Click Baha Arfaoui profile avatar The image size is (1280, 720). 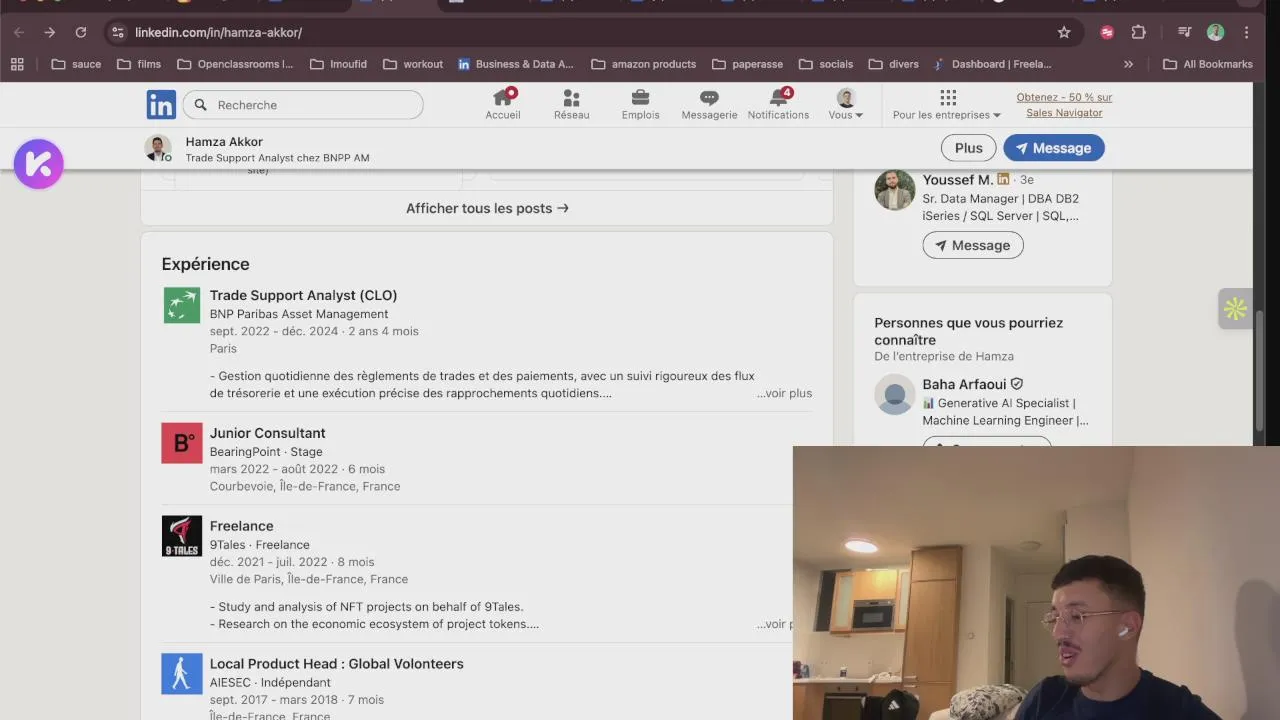(895, 394)
